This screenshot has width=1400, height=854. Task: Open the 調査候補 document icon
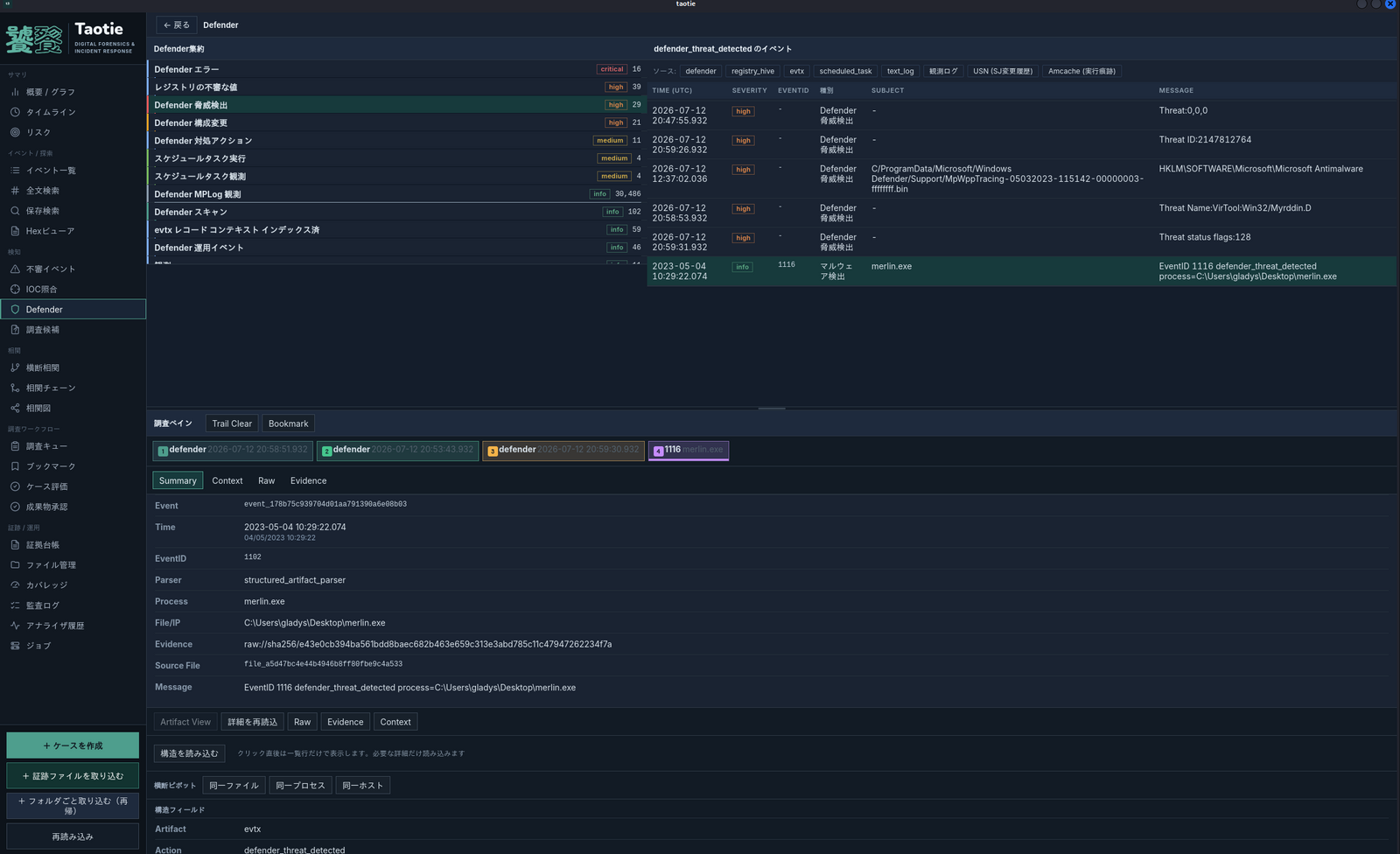[x=15, y=330]
